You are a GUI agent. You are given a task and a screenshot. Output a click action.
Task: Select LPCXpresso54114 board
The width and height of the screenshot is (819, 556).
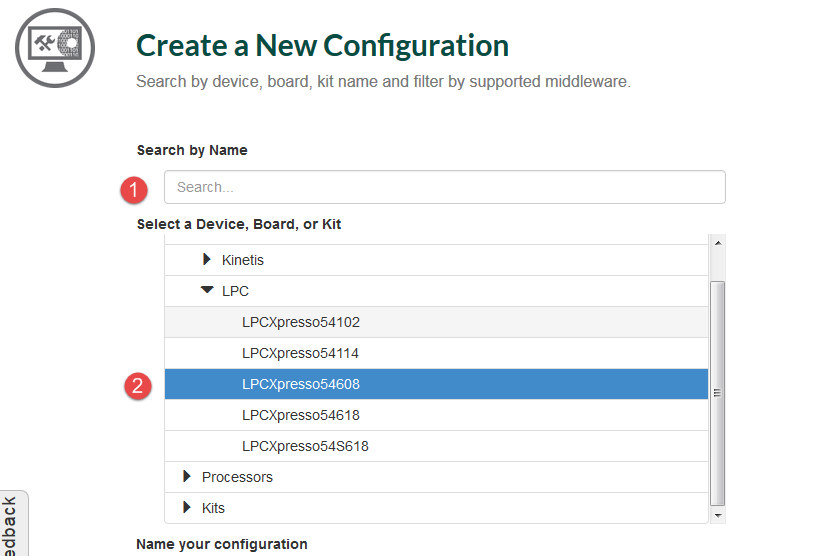click(301, 353)
